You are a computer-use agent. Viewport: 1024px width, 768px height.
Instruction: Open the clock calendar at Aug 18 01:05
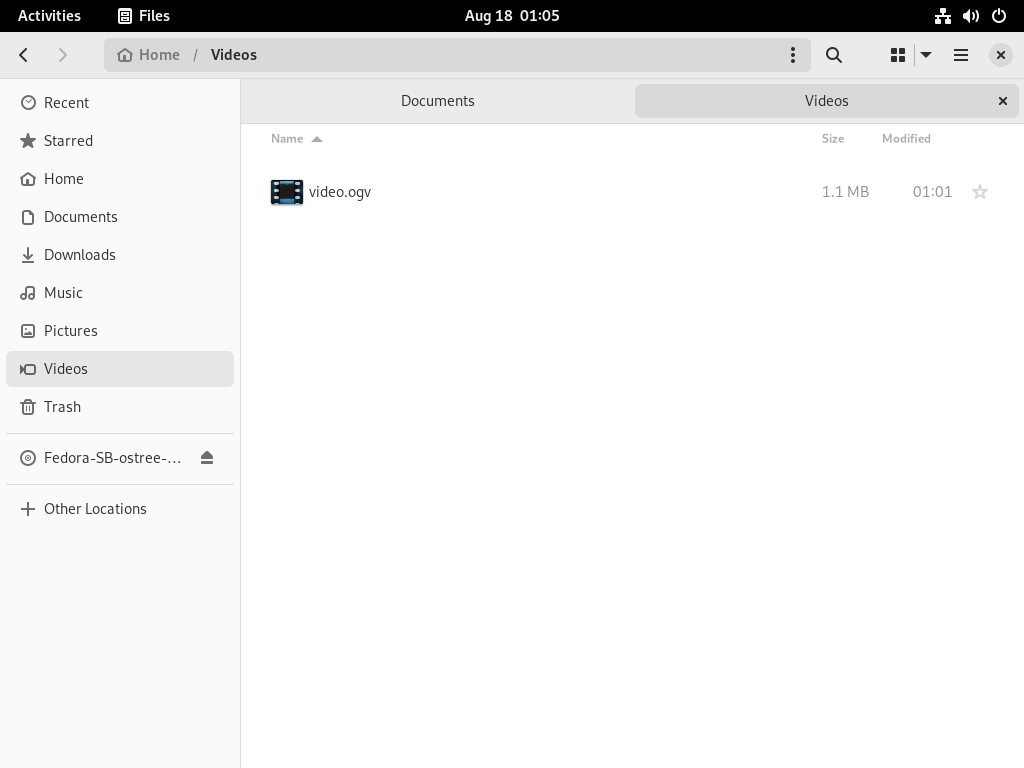pyautogui.click(x=512, y=16)
